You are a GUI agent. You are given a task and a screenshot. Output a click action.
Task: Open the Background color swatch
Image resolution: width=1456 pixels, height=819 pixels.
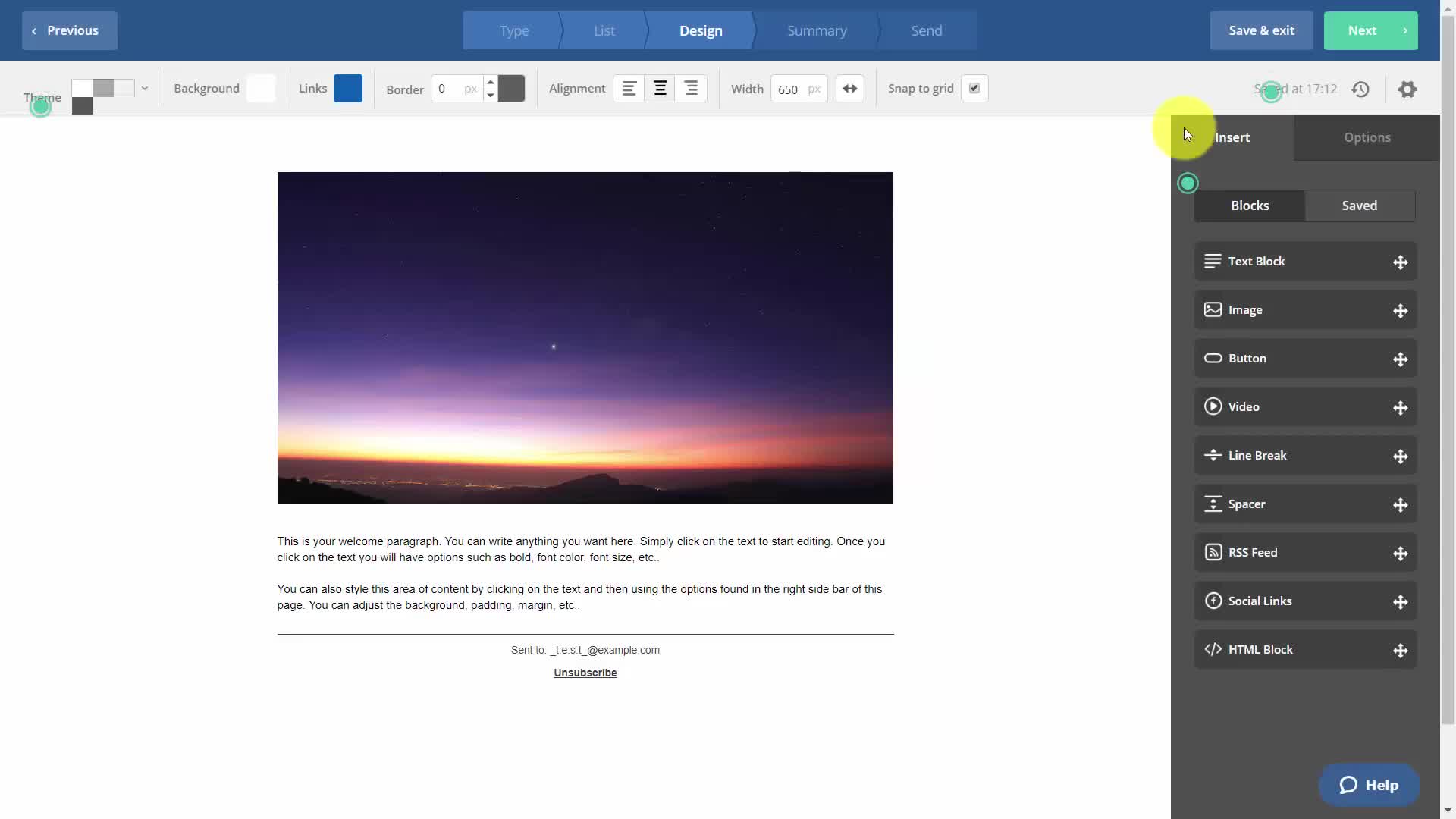[x=261, y=89]
